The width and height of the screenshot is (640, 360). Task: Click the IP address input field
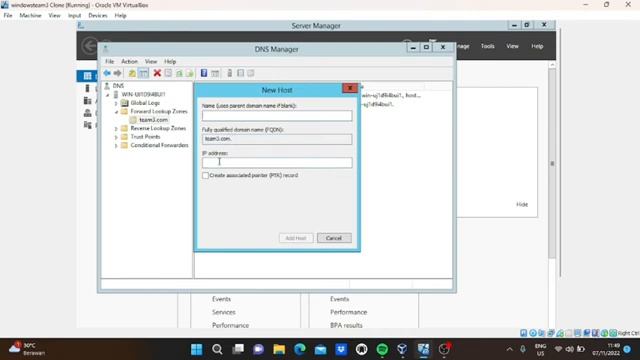[x=277, y=163]
